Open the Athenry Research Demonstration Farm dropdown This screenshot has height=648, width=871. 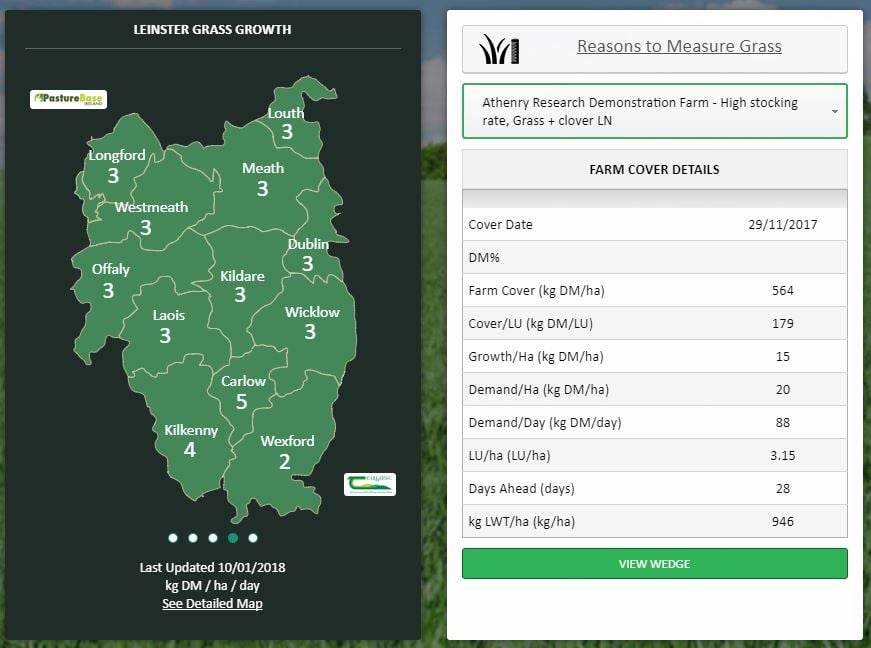pyautogui.click(x=654, y=111)
